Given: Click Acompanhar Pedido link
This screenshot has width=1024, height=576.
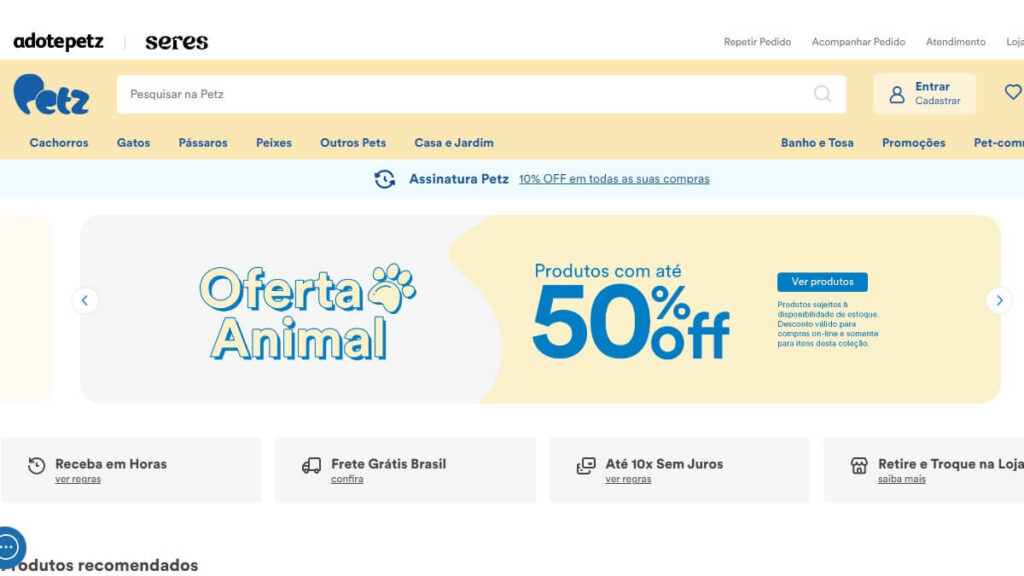Looking at the screenshot, I should 858,42.
